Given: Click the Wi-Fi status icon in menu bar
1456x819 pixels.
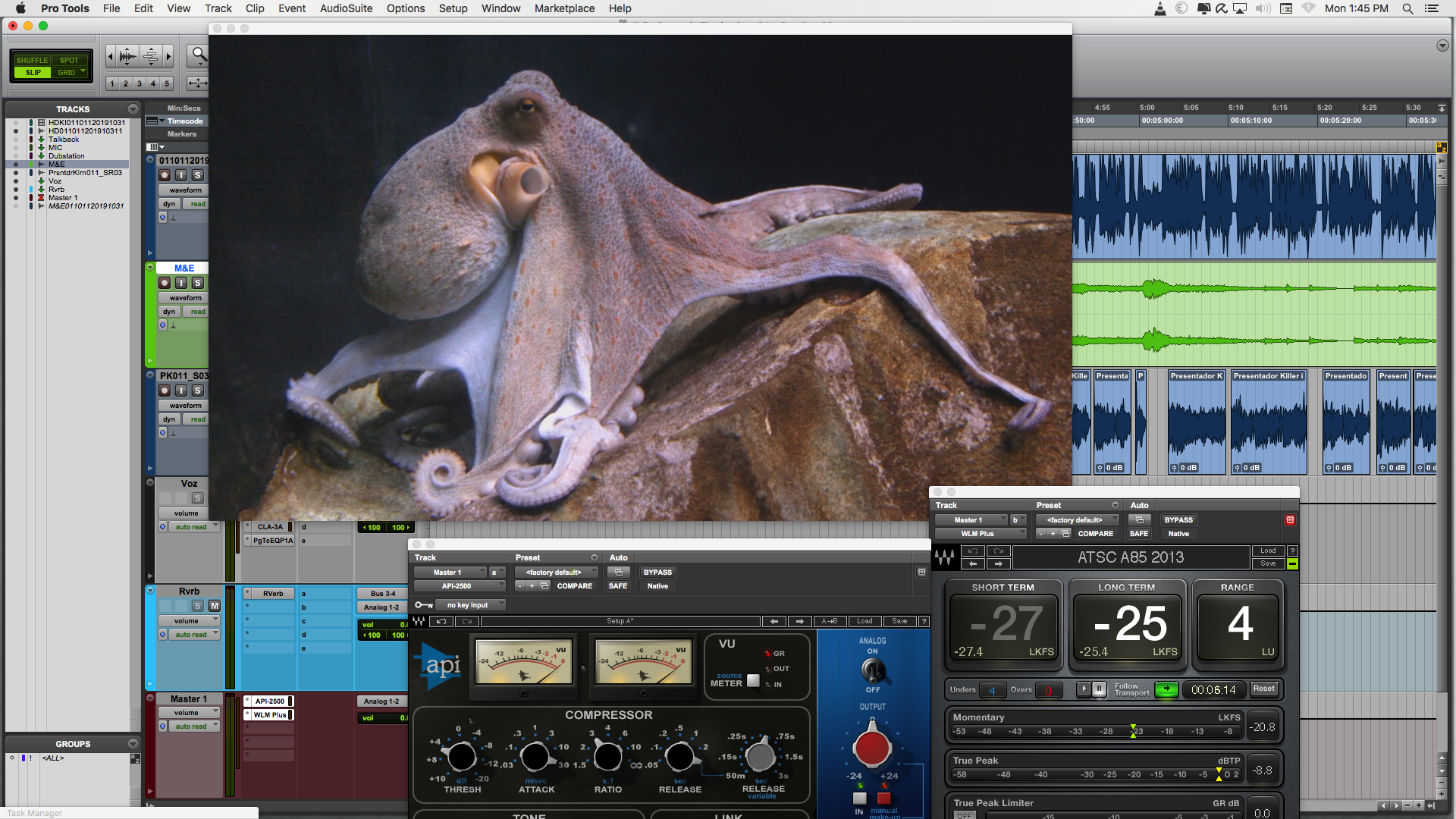Looking at the screenshot, I should point(1309,8).
